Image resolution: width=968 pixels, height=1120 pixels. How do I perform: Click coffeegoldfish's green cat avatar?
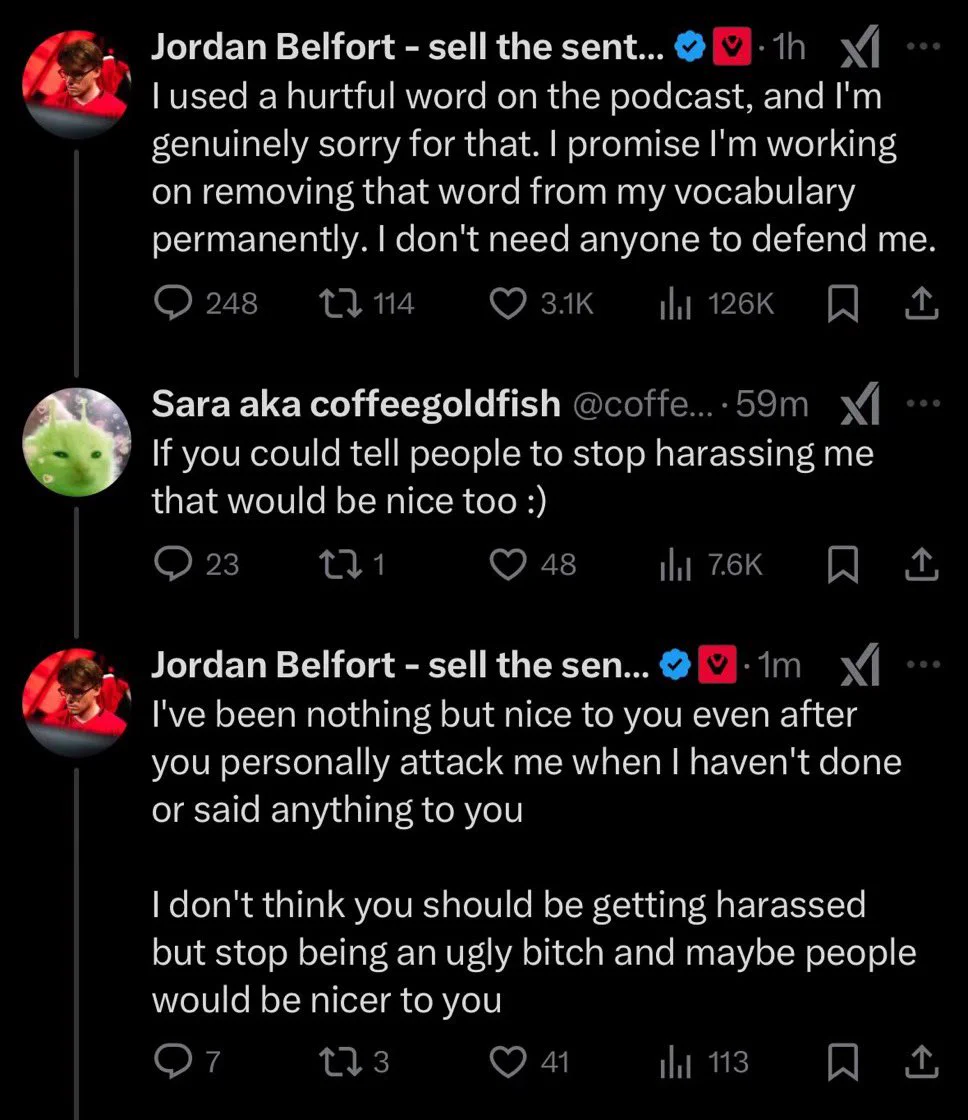77,442
